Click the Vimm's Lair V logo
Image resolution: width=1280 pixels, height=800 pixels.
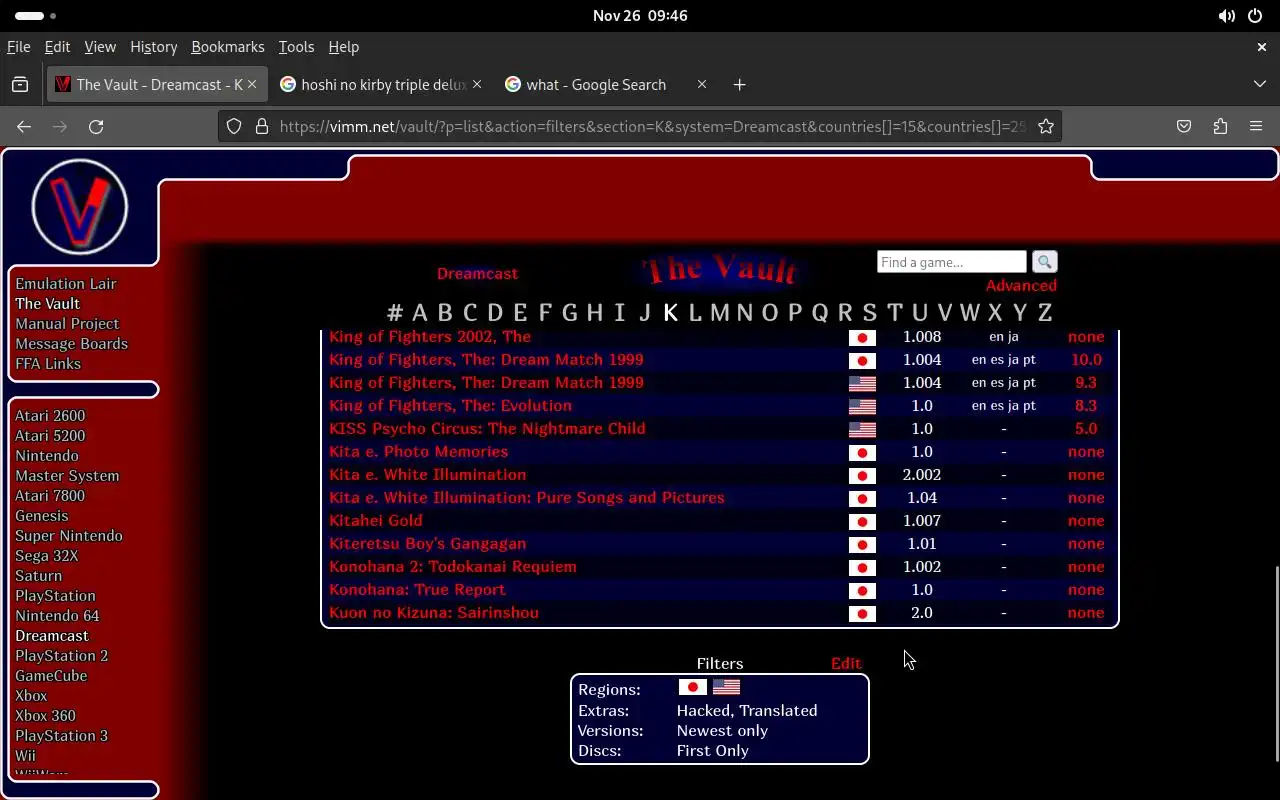pos(80,207)
